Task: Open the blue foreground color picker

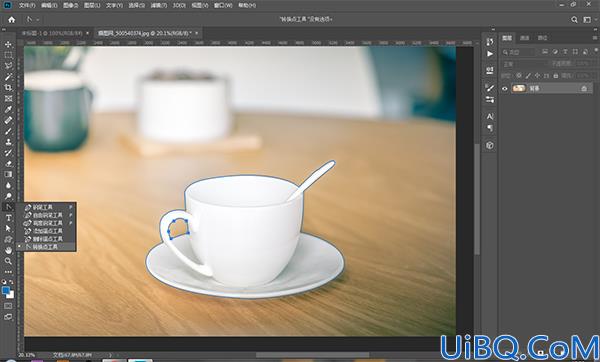Action: 5,290
